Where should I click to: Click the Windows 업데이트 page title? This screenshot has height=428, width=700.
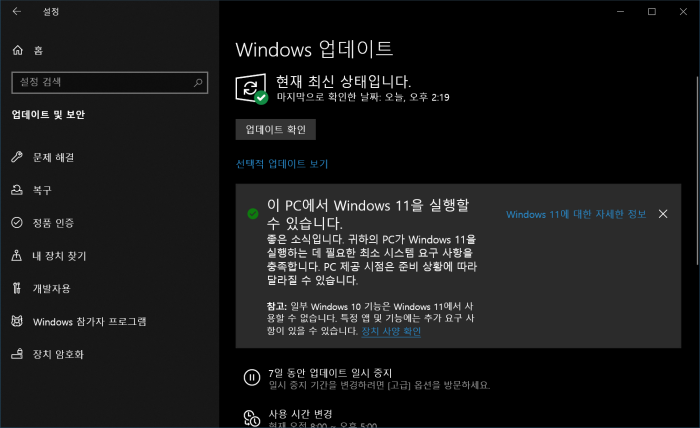click(314, 49)
